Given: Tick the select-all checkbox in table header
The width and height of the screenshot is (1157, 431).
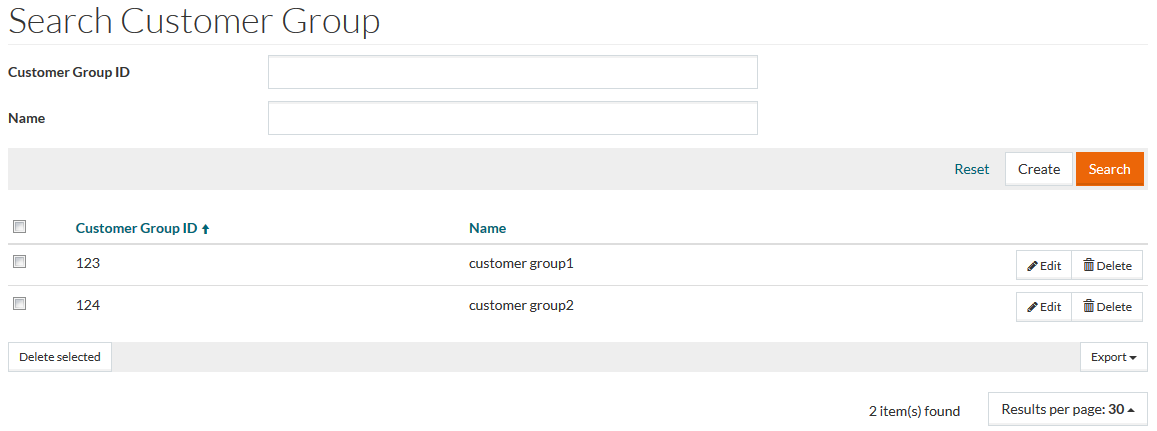Looking at the screenshot, I should coord(19,228).
